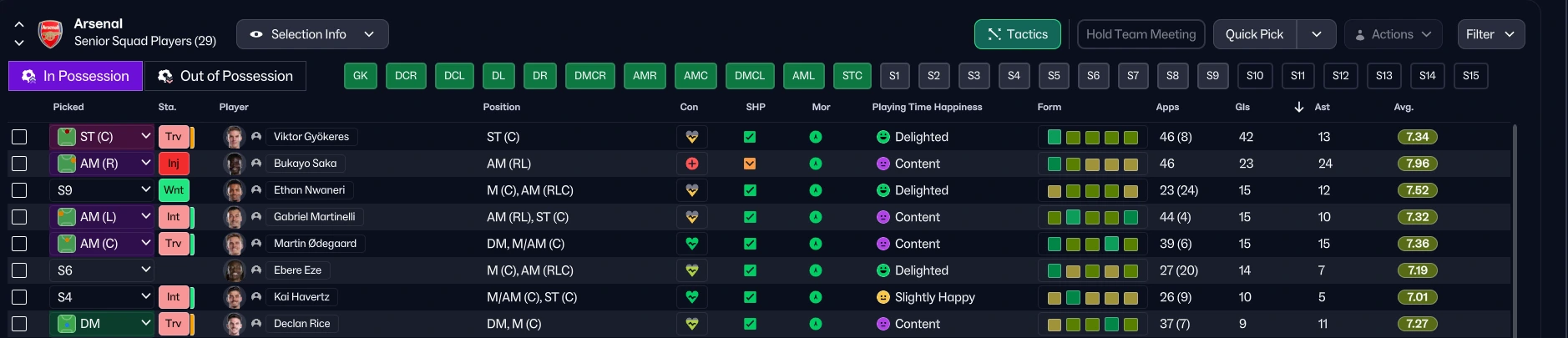
Task: Click Bukayo Saka match sharpness icon
Action: click(750, 164)
